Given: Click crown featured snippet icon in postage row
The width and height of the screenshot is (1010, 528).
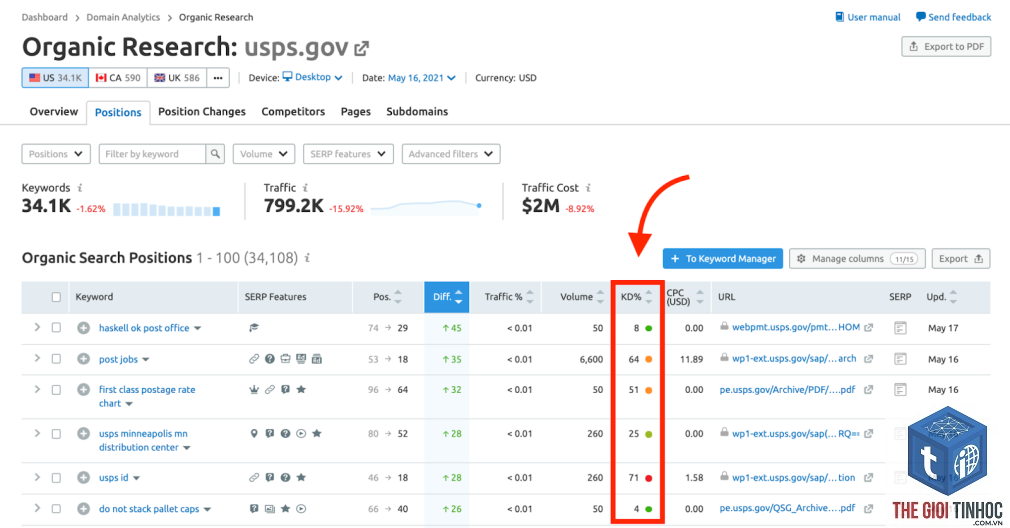Looking at the screenshot, I should click(254, 390).
